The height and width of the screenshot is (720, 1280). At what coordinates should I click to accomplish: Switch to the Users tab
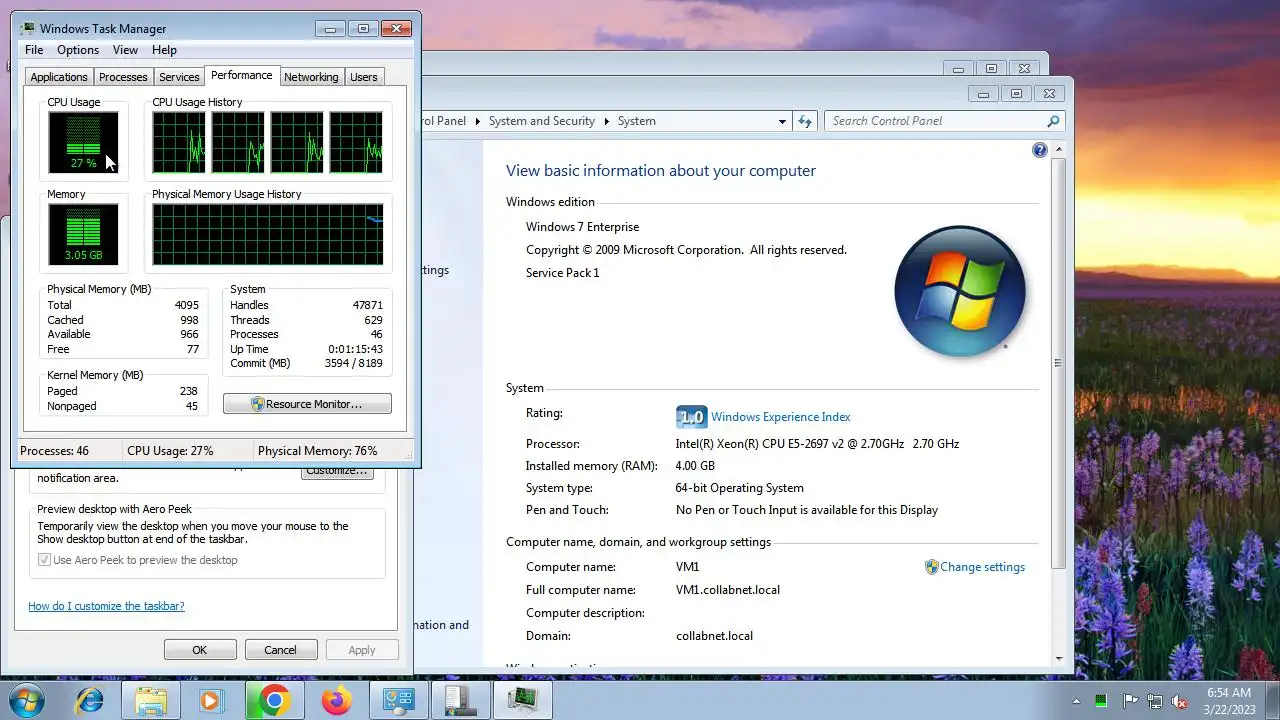(x=364, y=77)
